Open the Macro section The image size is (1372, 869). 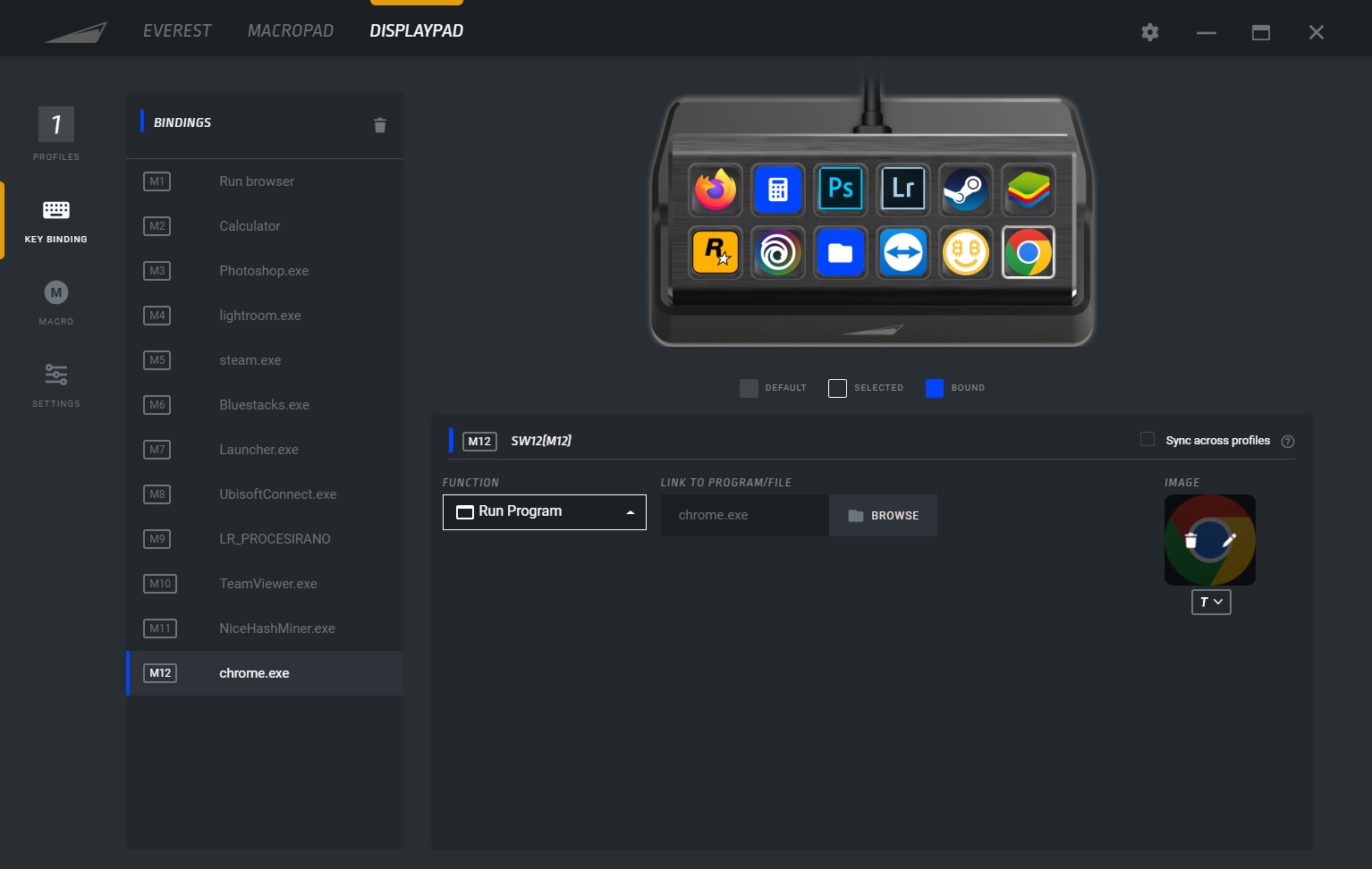[x=56, y=302]
